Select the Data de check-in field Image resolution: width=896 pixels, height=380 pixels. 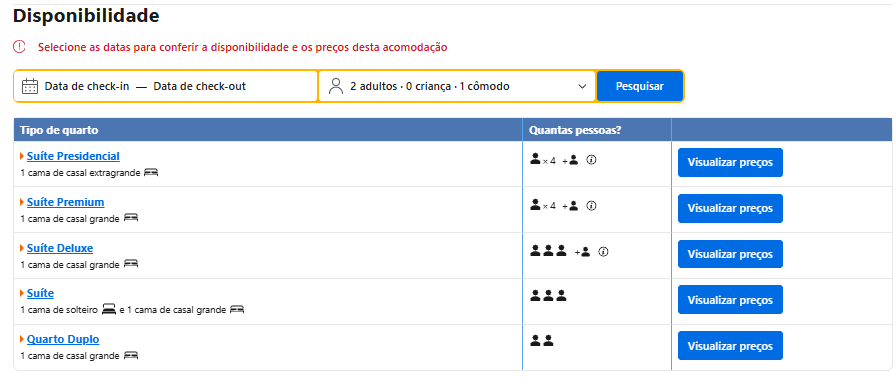[87, 86]
